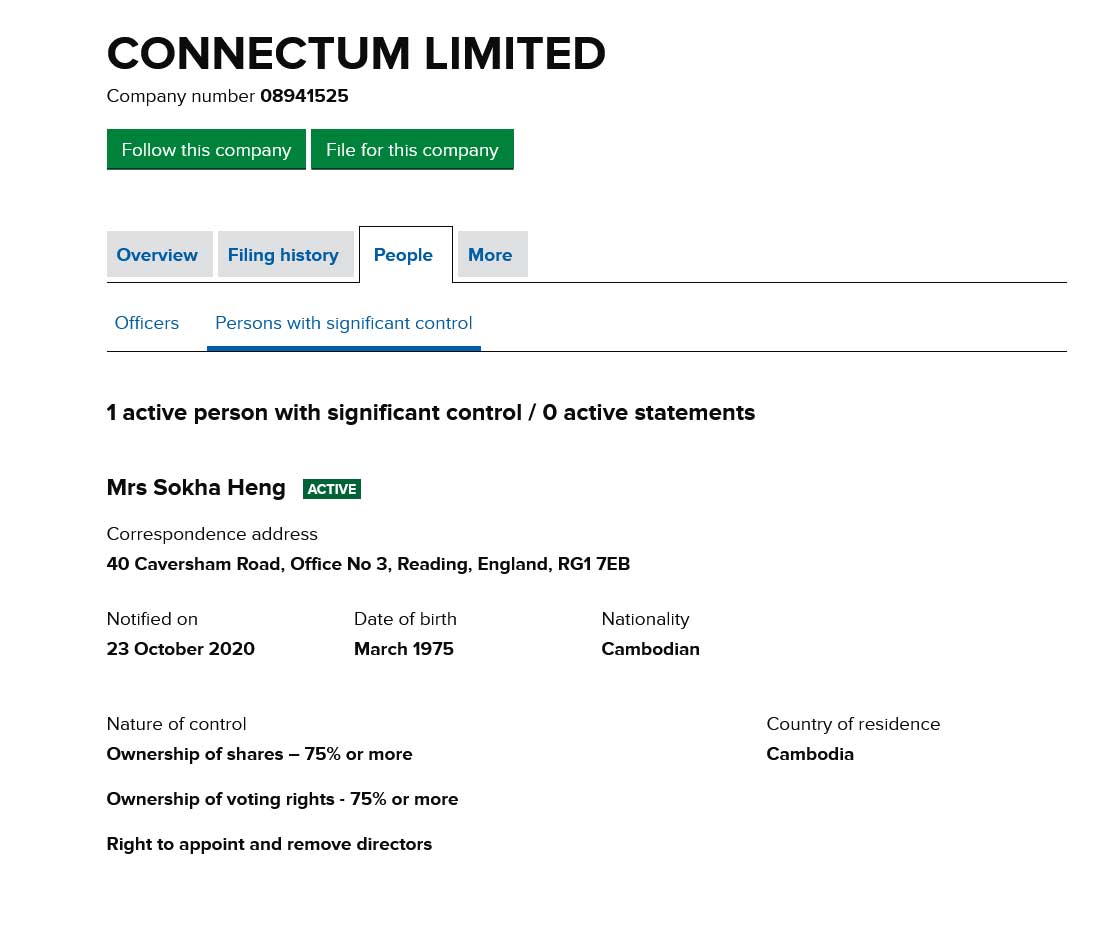
Task: Open the More tab
Action: (490, 255)
